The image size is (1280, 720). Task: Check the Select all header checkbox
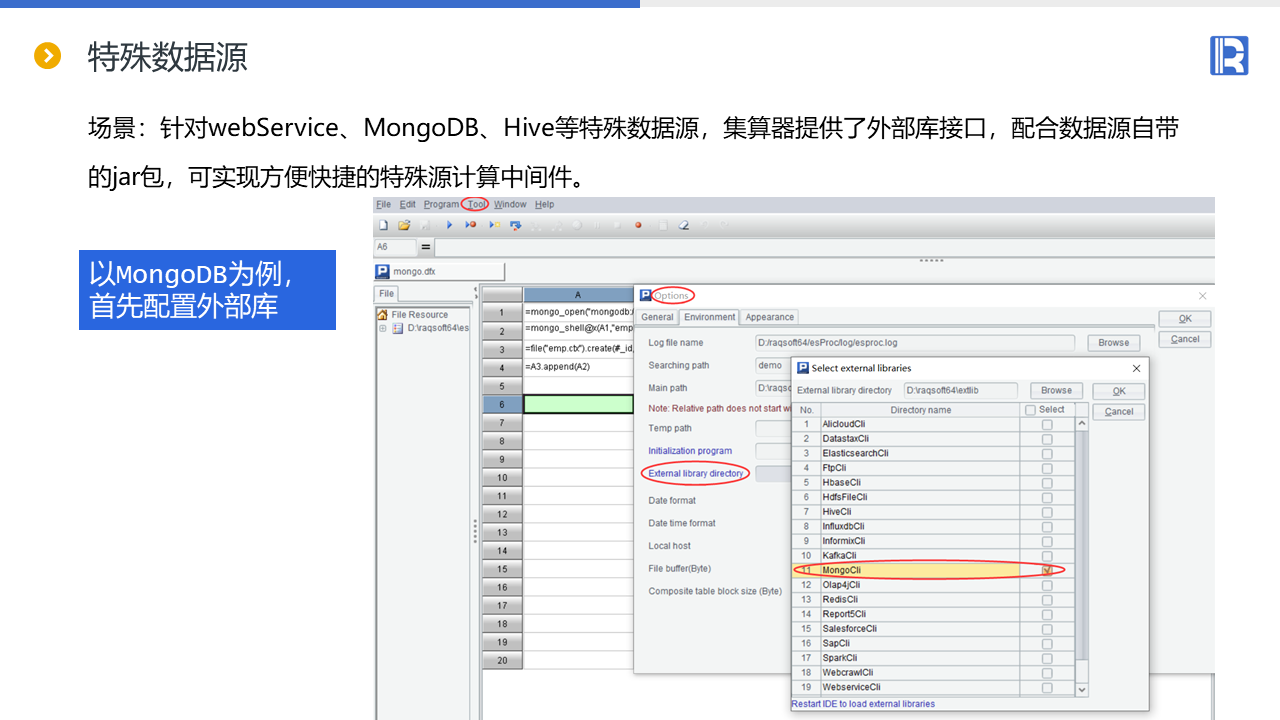(x=1031, y=410)
